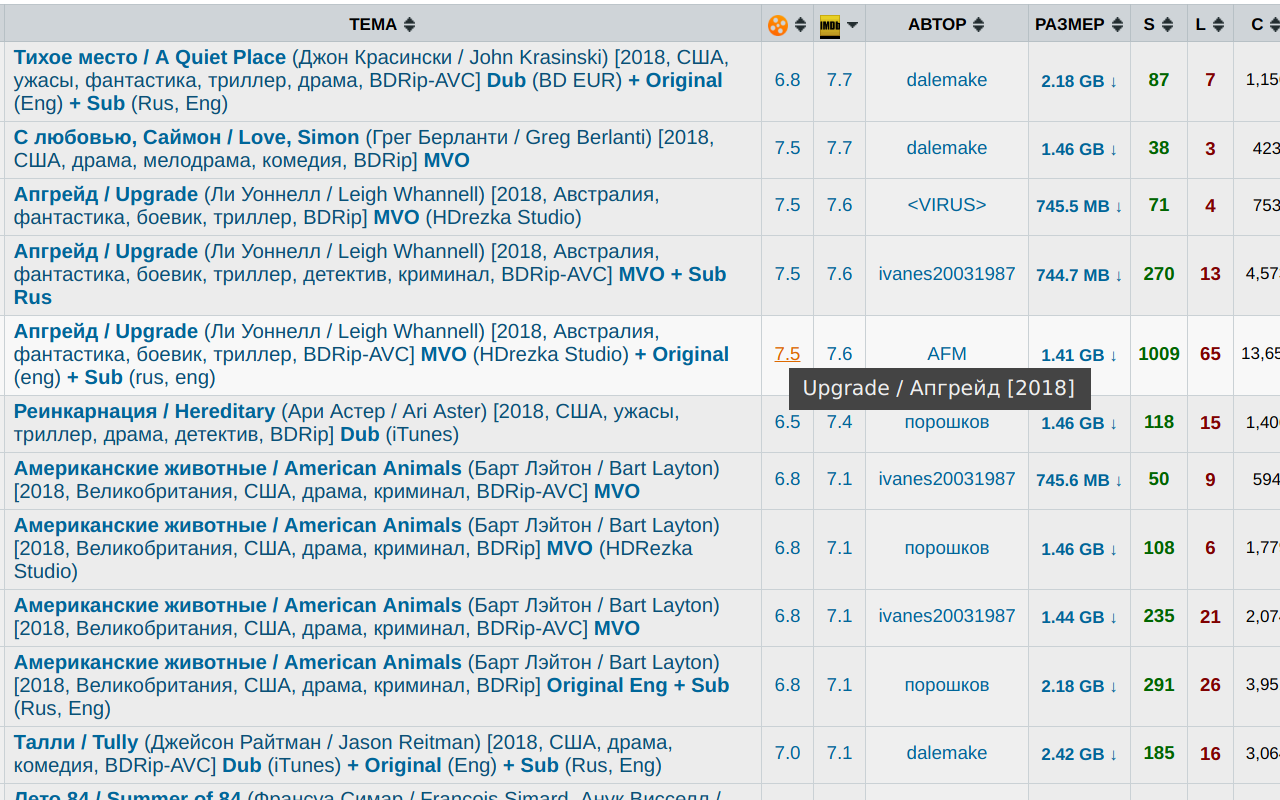Sort by IMDb rating column arrow
The image size is (1280, 800).
852,25
